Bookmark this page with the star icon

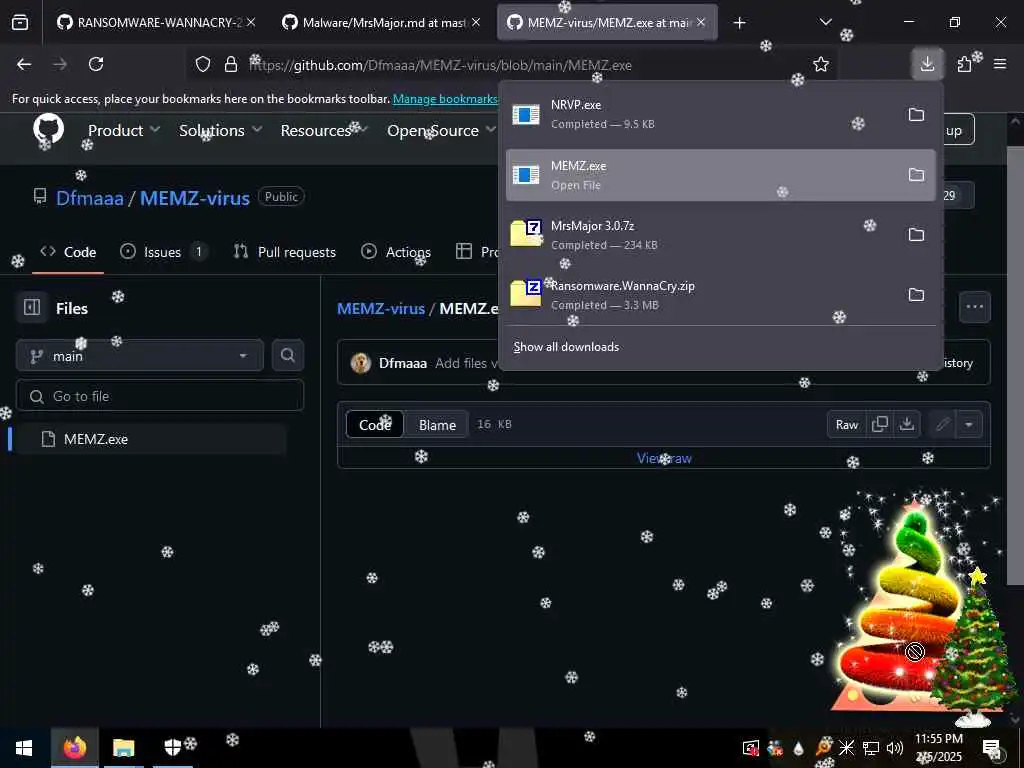821,64
